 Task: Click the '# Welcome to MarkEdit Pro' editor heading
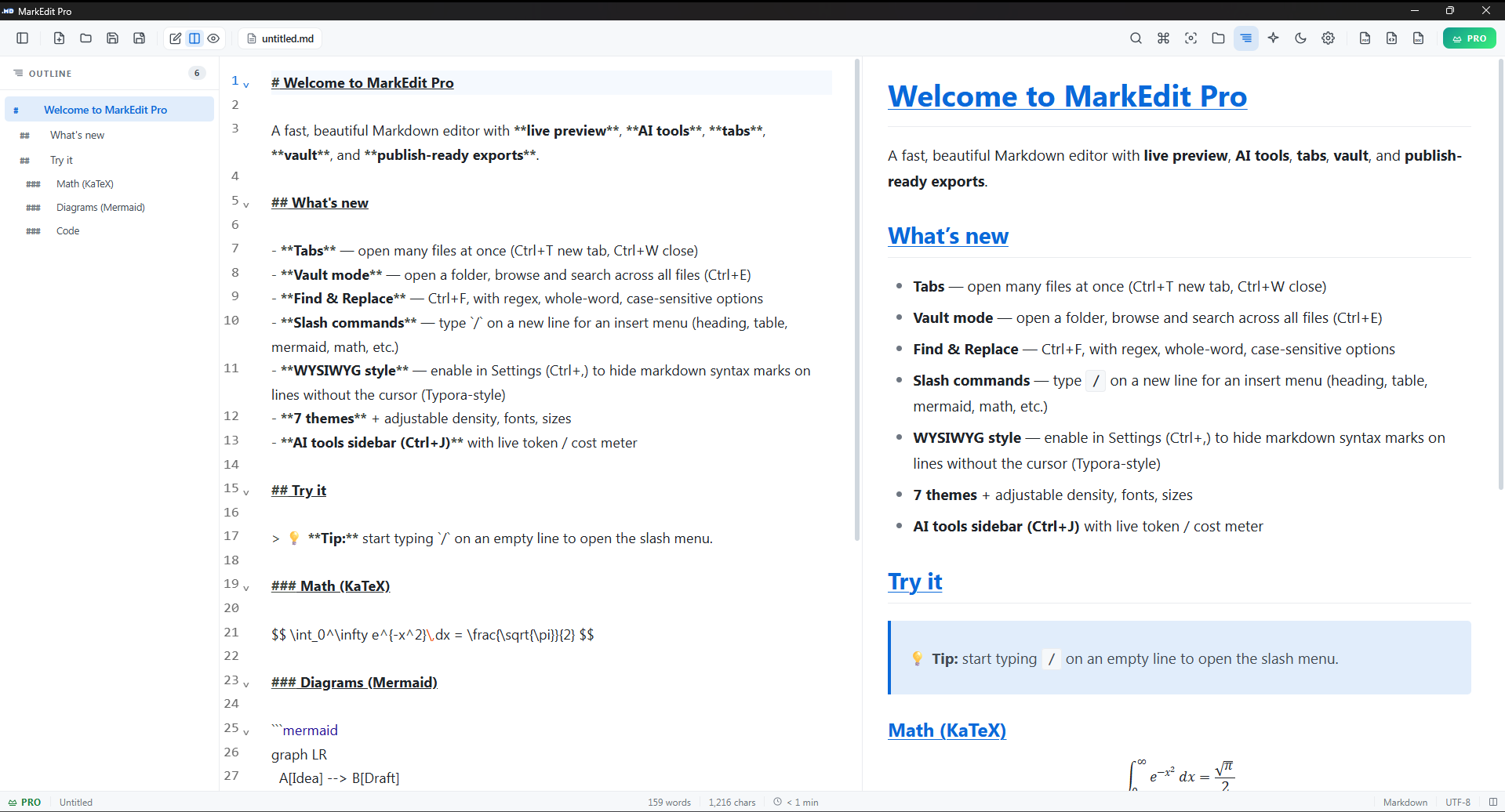(362, 83)
